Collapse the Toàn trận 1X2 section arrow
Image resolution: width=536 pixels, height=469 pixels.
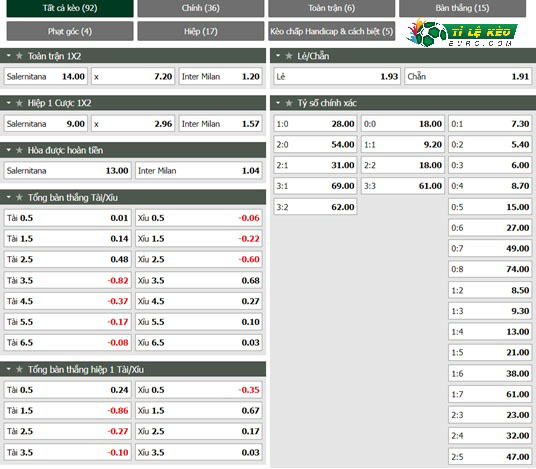coord(9,55)
